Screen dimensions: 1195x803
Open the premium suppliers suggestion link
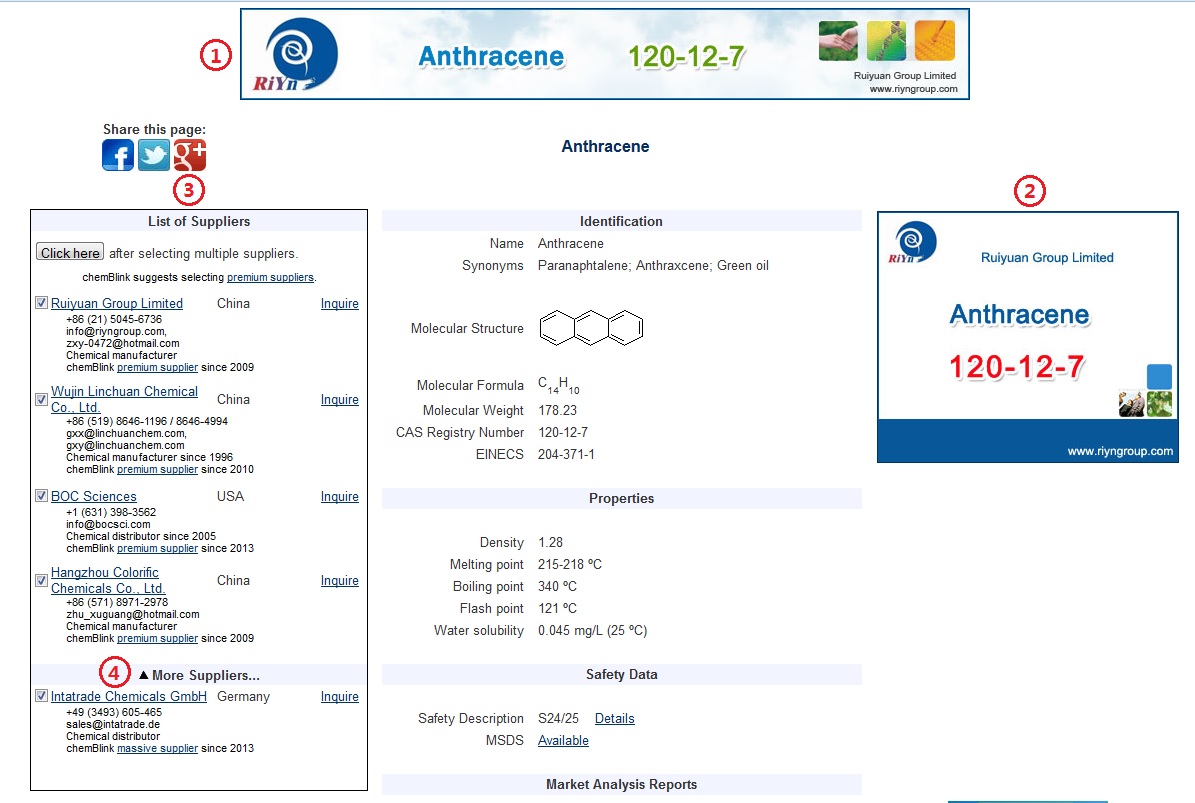coord(270,277)
